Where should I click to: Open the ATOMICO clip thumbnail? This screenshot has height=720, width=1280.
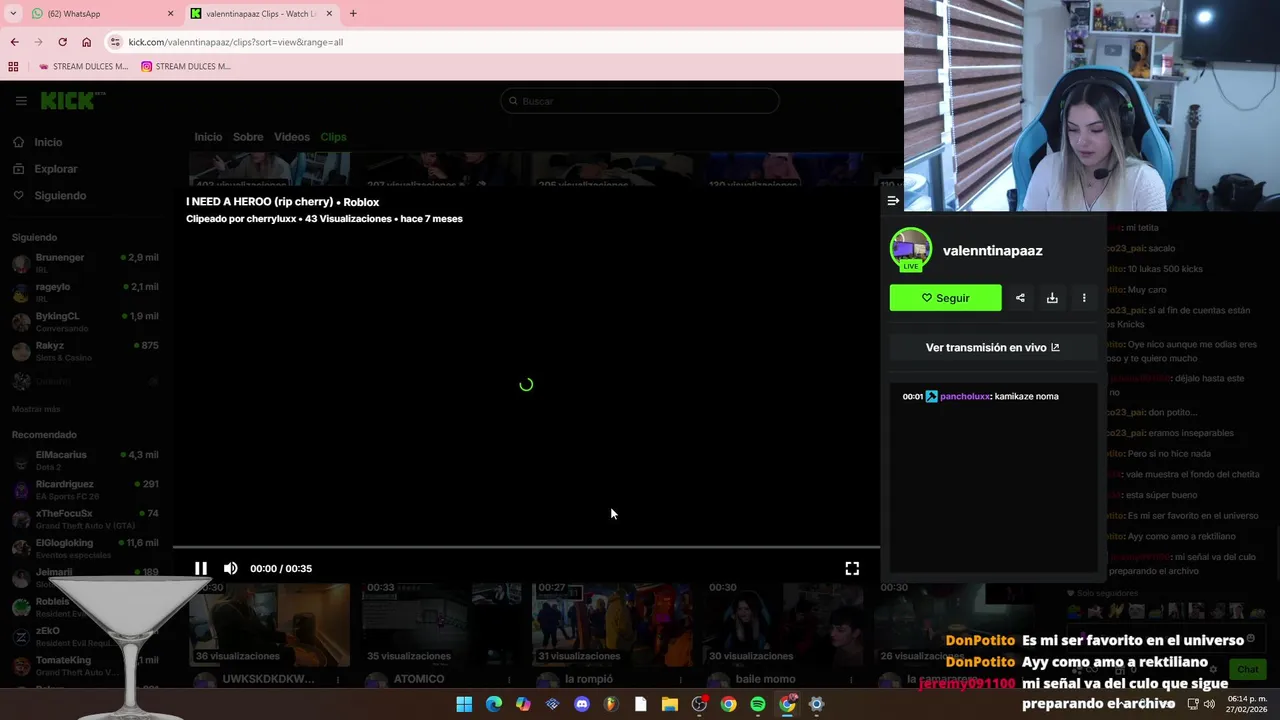click(x=441, y=624)
